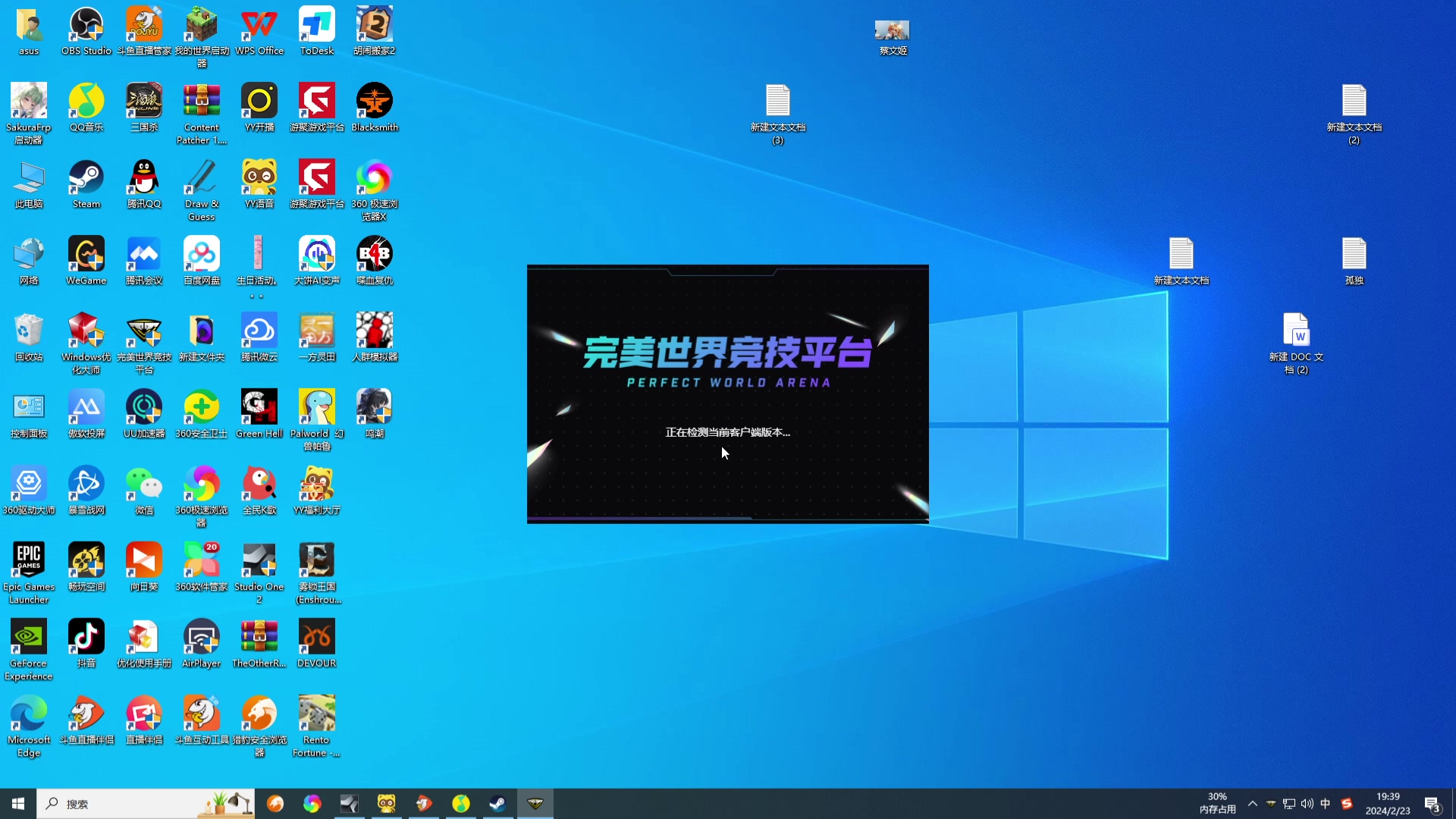Viewport: 1456px width, 819px height.
Task: Select the AirPlayer desktop icon
Action: [x=202, y=644]
